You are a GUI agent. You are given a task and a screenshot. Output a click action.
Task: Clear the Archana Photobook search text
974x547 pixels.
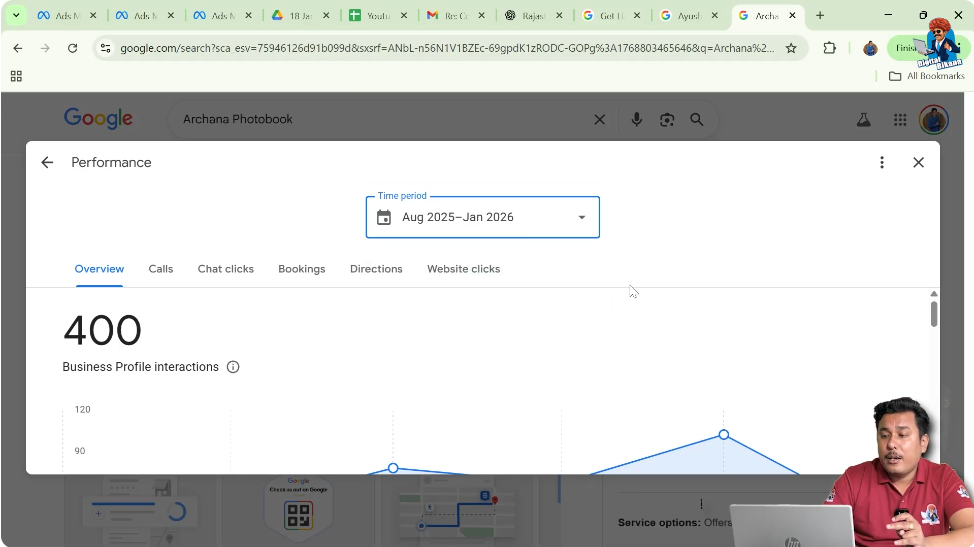599,120
